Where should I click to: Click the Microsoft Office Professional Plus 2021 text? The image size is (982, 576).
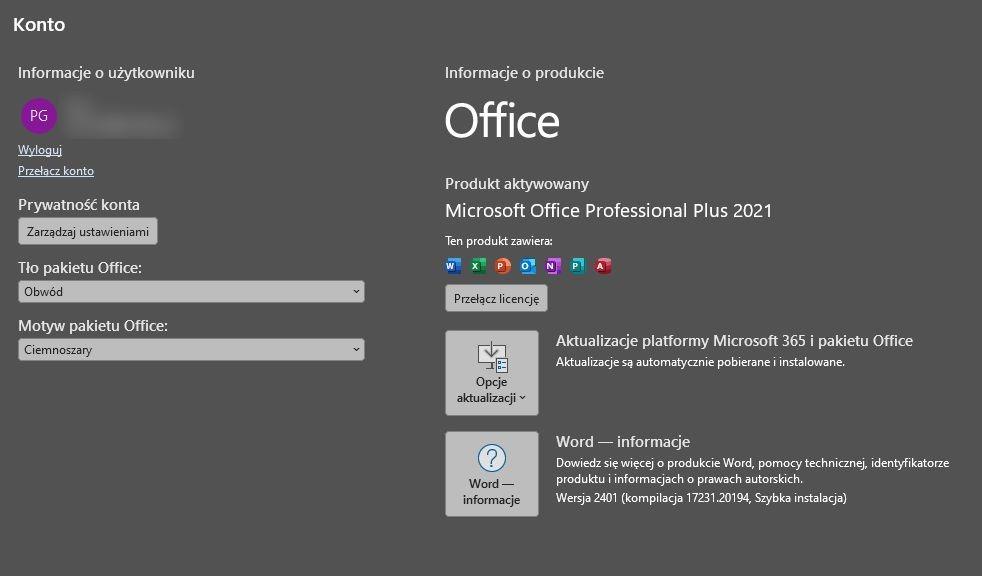[x=609, y=210]
